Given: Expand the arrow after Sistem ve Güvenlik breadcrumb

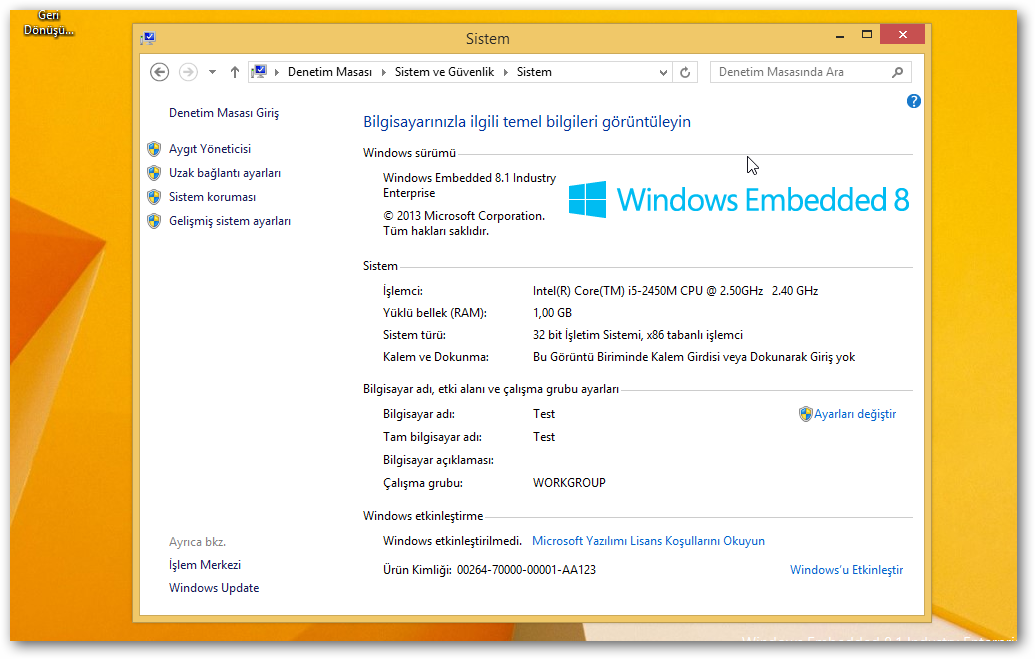Looking at the screenshot, I should point(506,73).
